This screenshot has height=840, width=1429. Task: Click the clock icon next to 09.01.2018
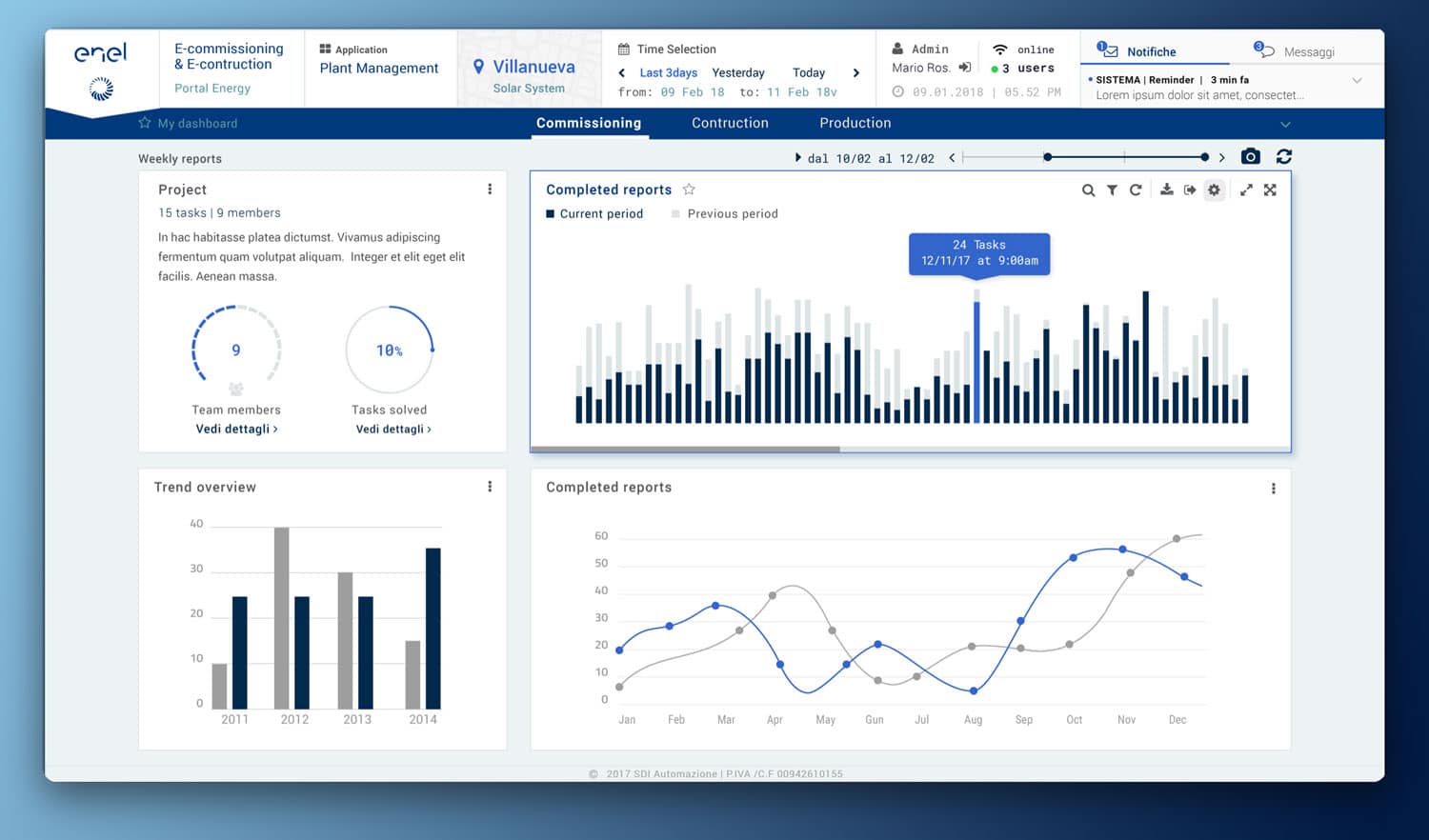coord(897,92)
